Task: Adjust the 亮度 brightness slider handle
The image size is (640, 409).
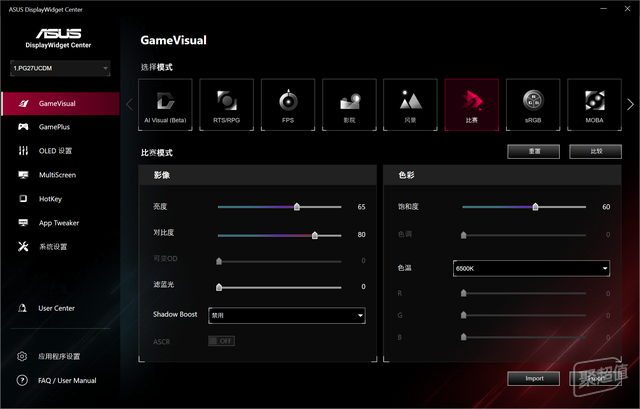Action: [297, 207]
